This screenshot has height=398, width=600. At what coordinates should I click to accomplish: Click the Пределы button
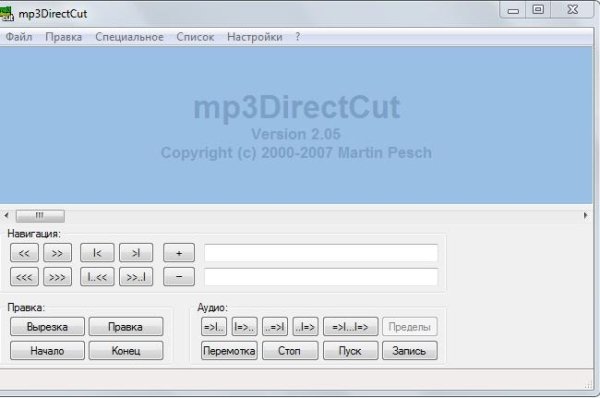click(x=410, y=327)
